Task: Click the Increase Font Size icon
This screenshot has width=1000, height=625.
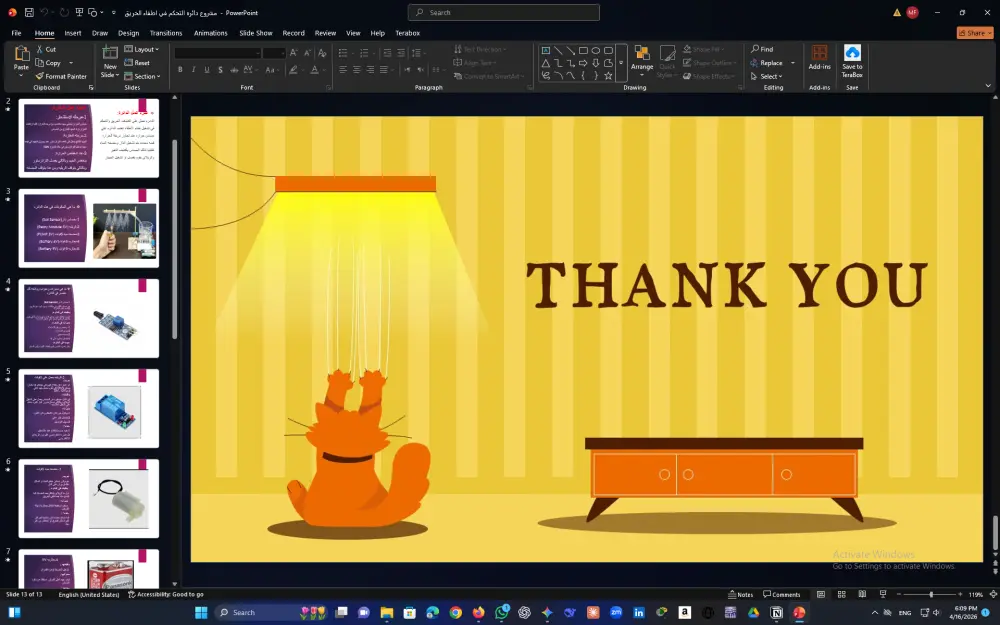Action: (x=293, y=52)
